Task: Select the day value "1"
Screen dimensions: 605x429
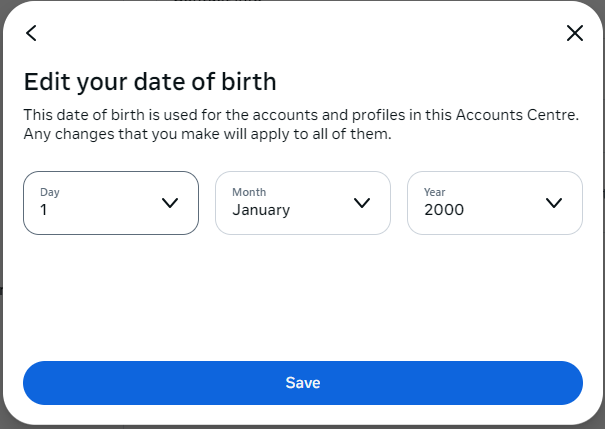Action: click(x=45, y=210)
